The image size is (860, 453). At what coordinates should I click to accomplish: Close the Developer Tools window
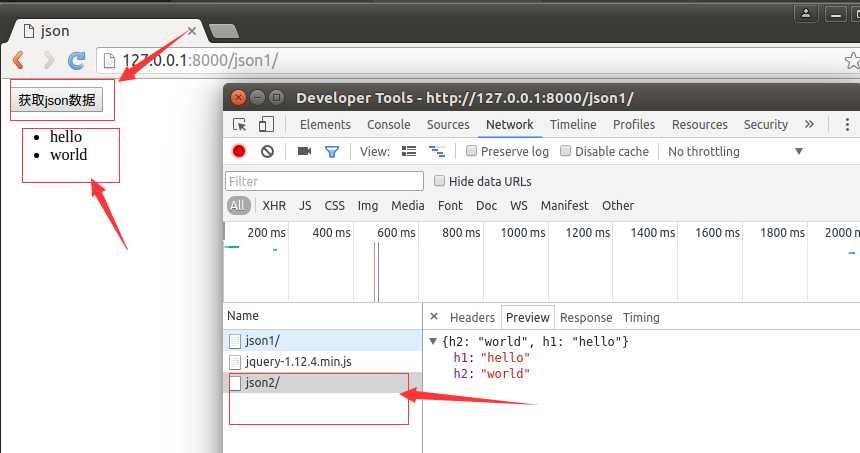point(238,98)
